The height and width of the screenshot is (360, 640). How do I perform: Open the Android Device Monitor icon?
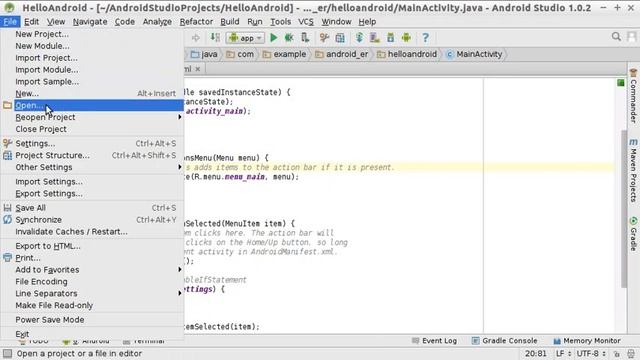(406, 38)
